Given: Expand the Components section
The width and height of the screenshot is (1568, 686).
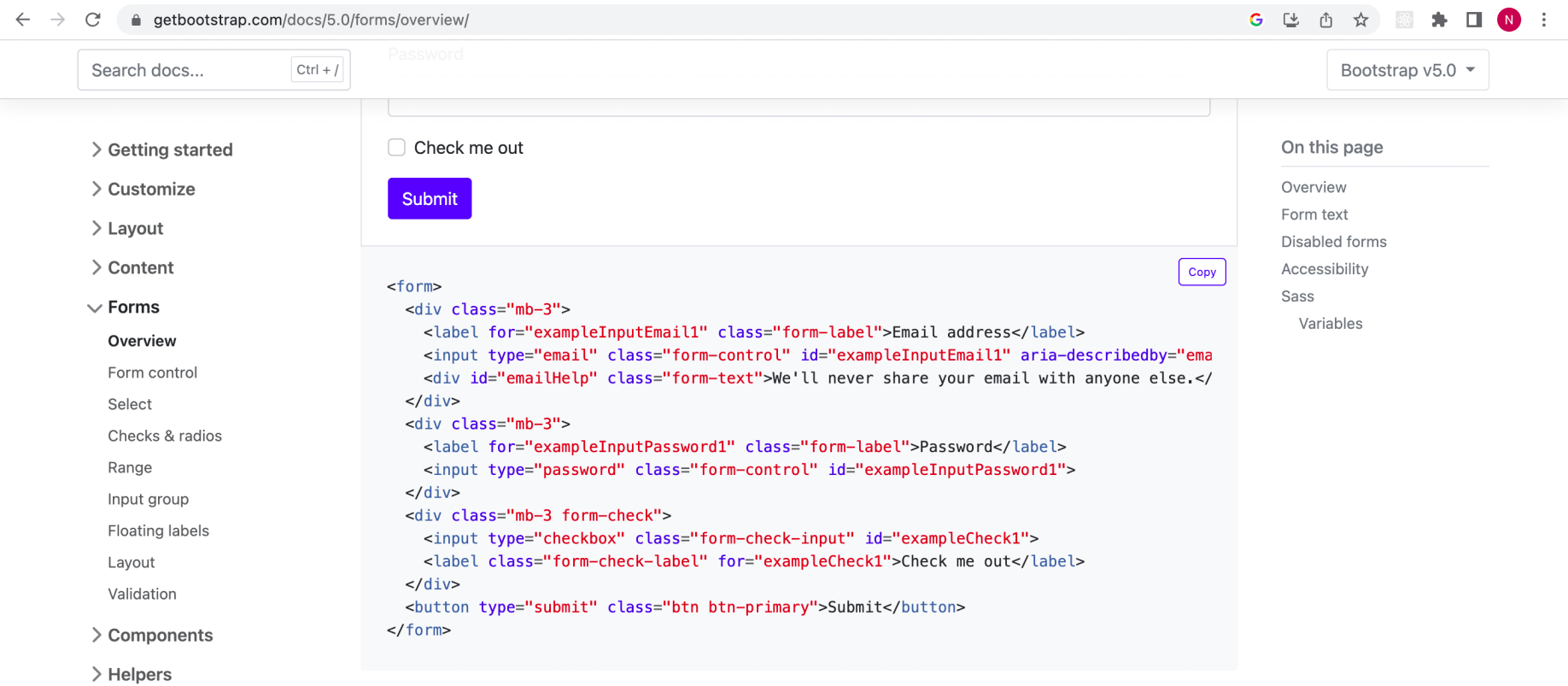Looking at the screenshot, I should (x=160, y=636).
